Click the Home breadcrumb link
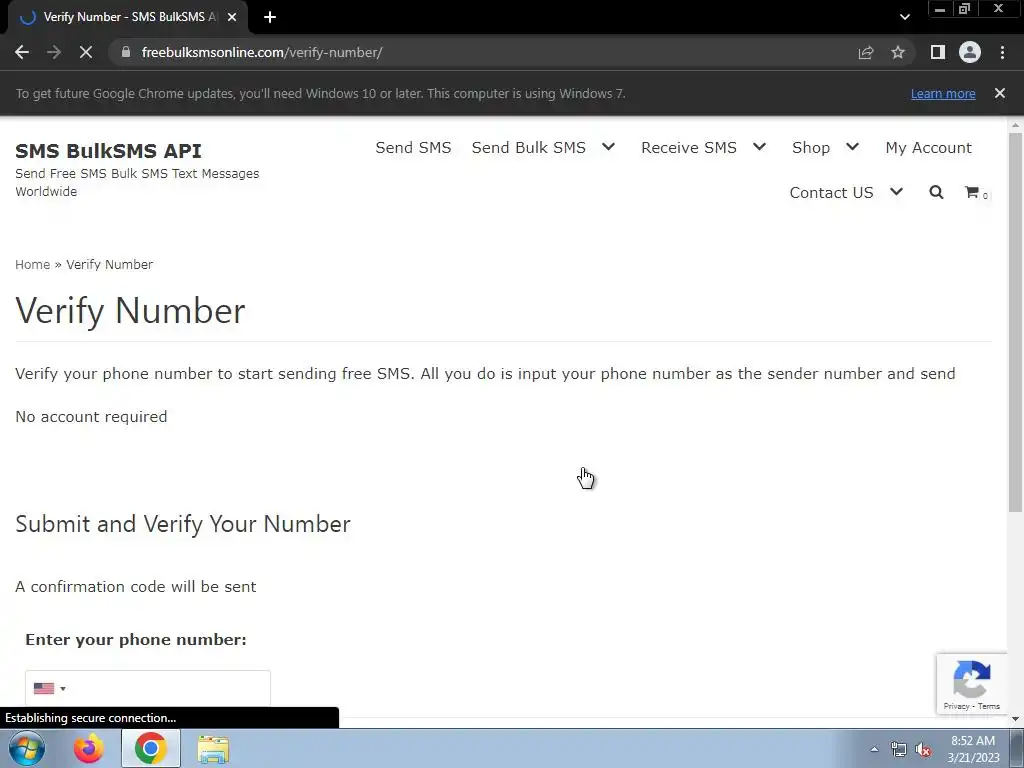This screenshot has height=768, width=1024. click(33, 264)
